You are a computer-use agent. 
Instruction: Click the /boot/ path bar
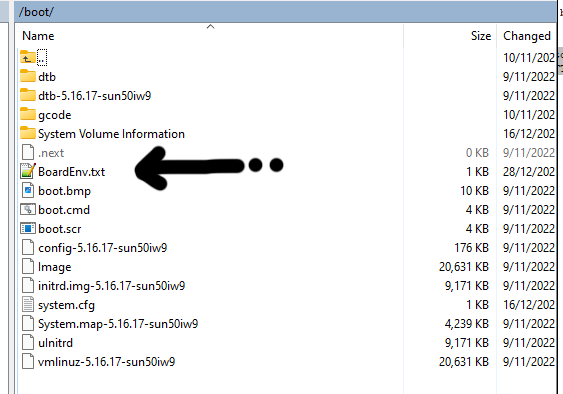[x=285, y=12]
